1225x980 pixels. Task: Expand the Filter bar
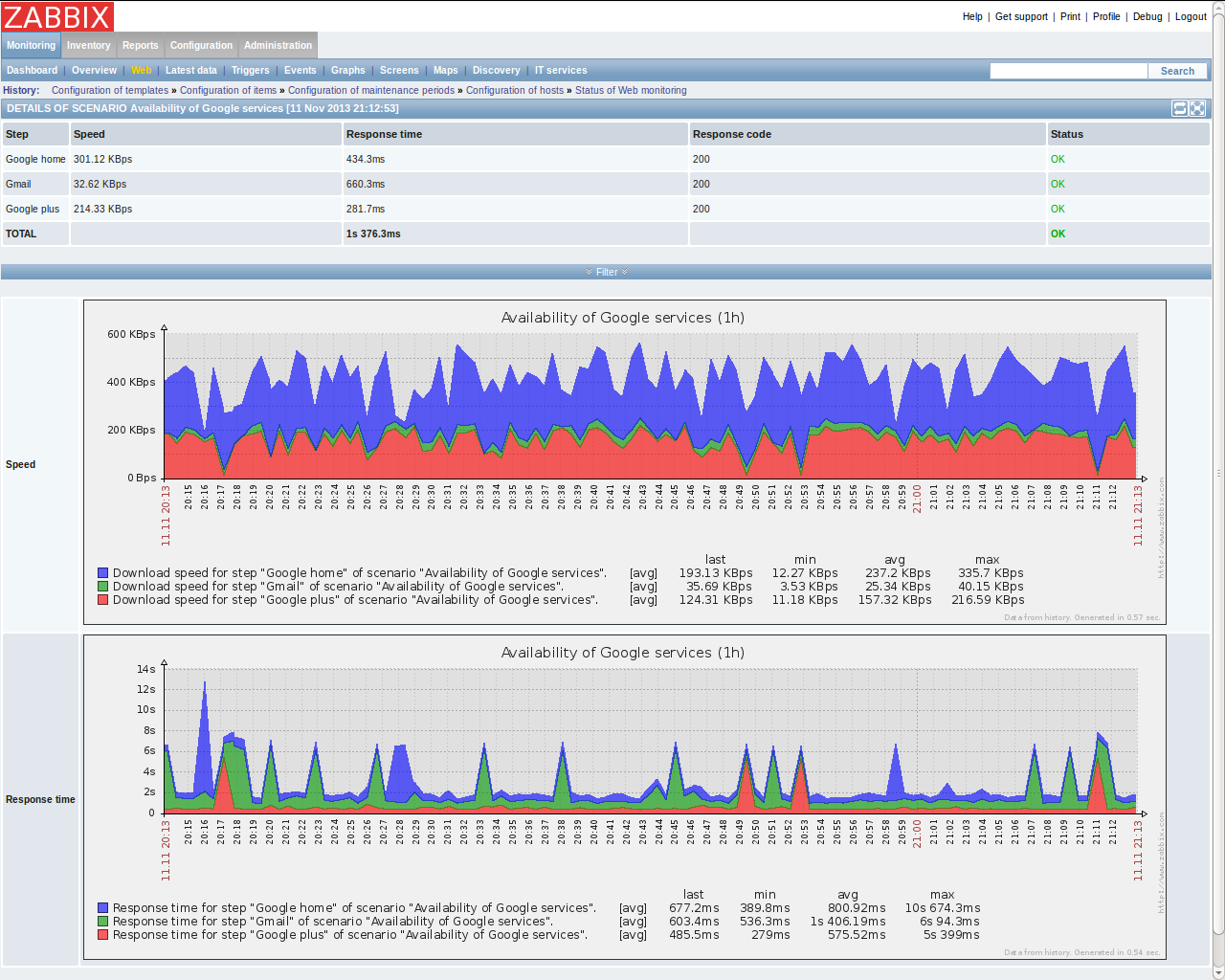pos(607,273)
